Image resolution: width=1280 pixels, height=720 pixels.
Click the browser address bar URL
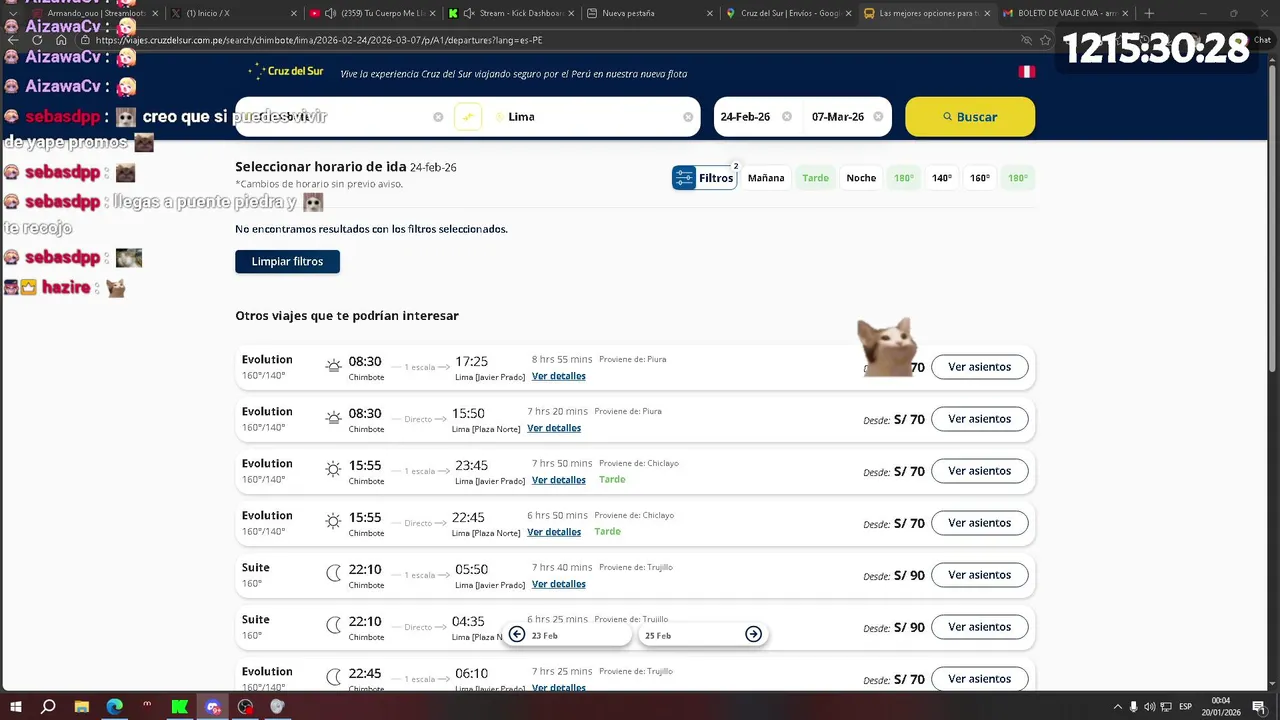(320, 40)
